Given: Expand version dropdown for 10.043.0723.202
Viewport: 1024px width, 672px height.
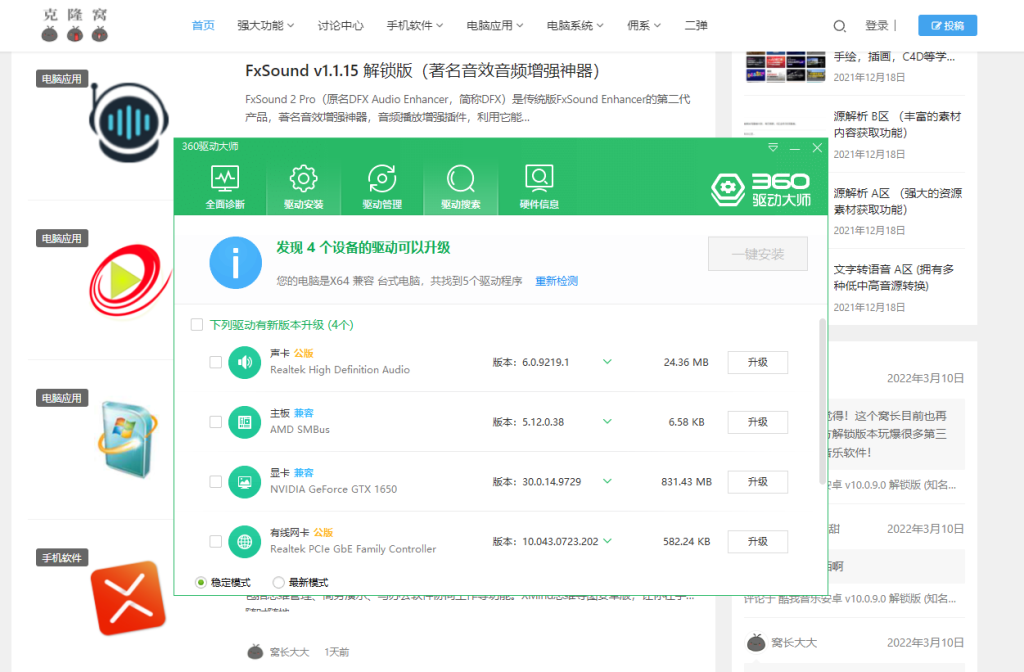Looking at the screenshot, I should 607,541.
